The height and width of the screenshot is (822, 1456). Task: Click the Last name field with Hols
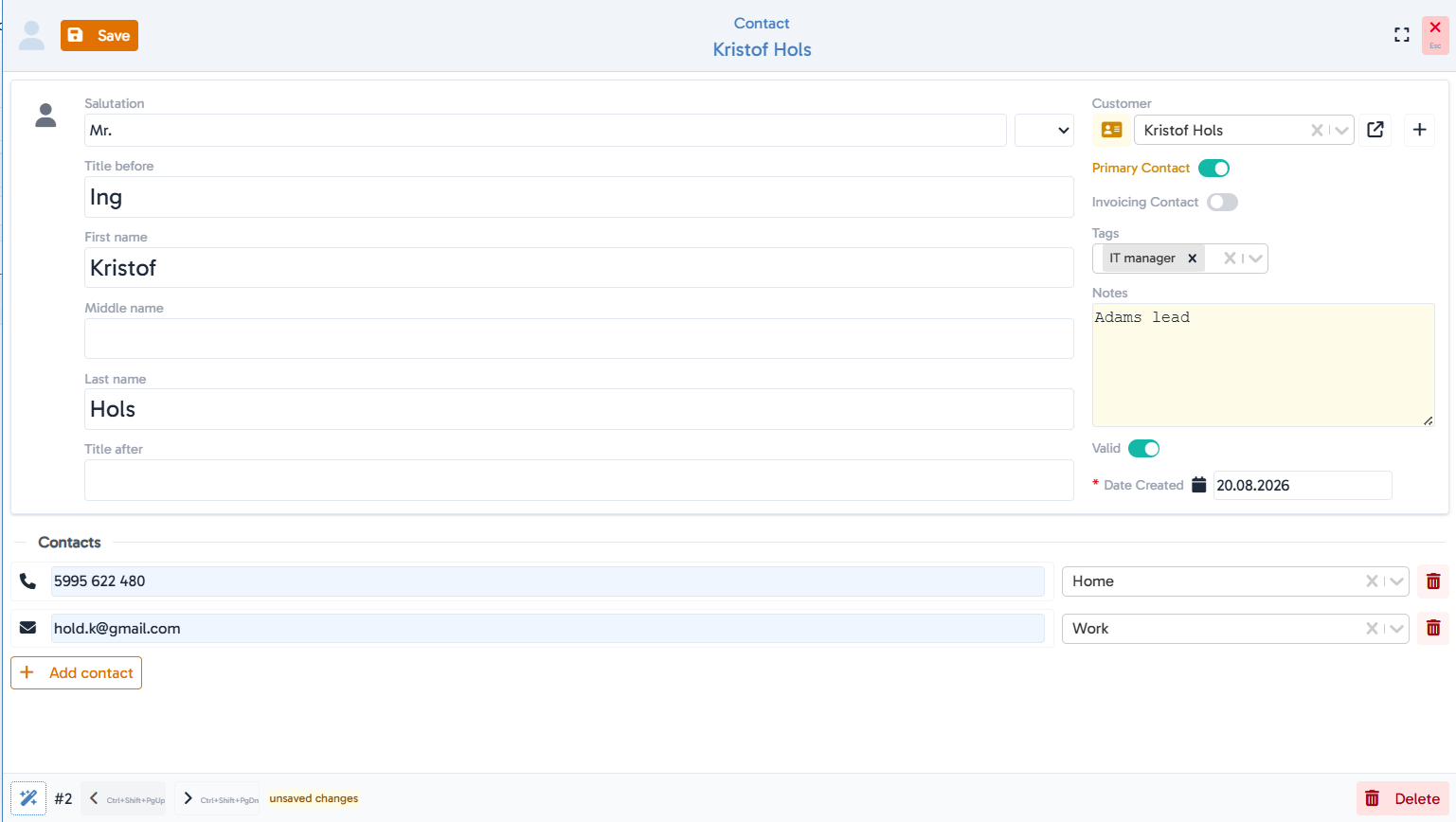point(579,409)
